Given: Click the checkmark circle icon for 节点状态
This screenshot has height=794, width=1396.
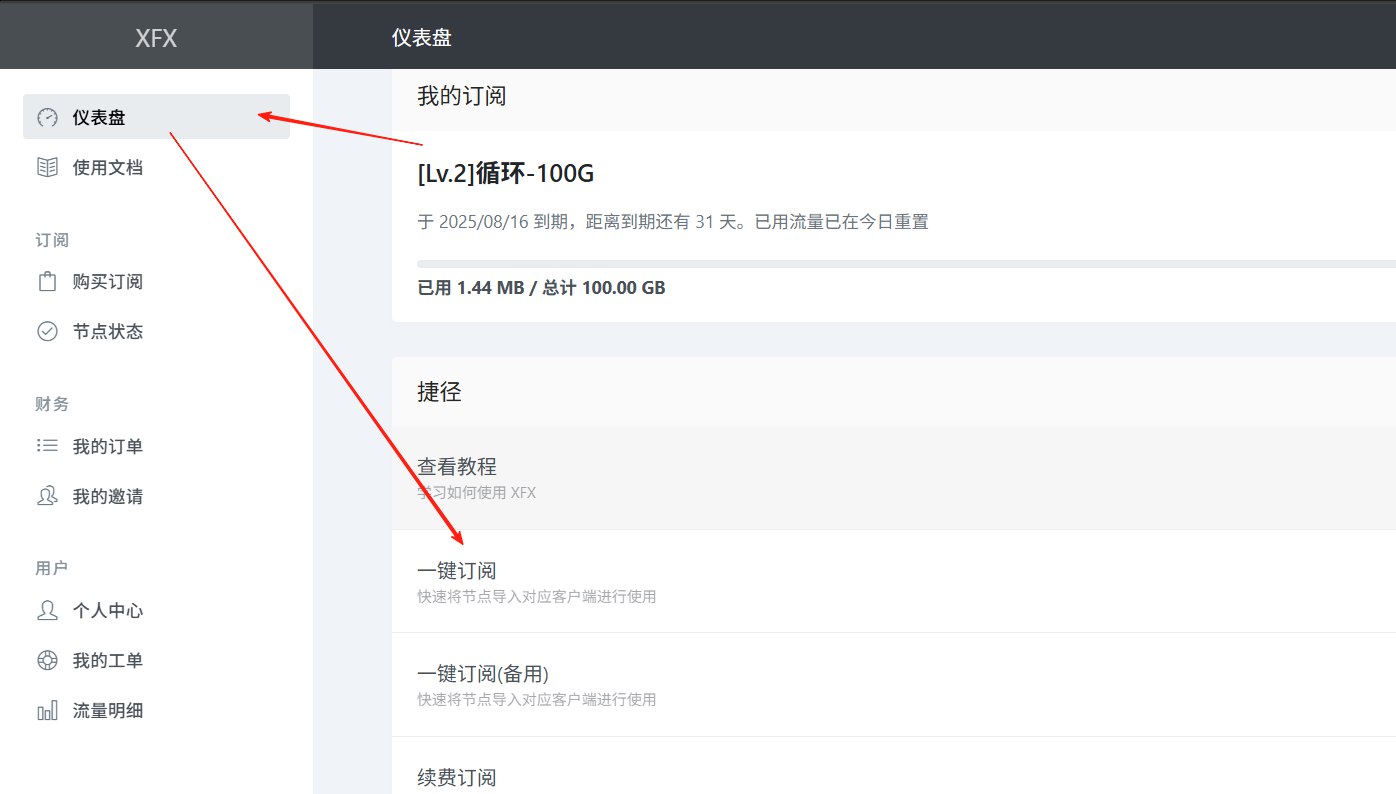Looking at the screenshot, I should click(47, 331).
